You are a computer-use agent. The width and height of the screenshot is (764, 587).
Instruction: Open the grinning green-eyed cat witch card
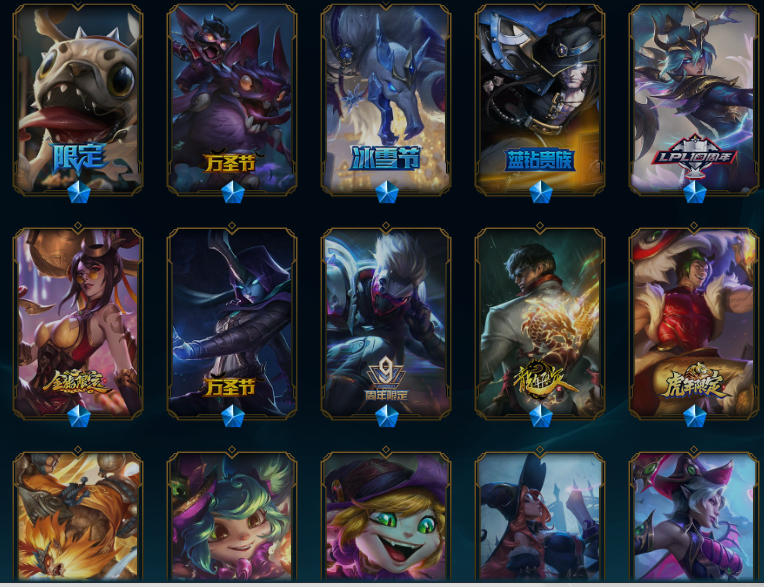[x=386, y=516]
